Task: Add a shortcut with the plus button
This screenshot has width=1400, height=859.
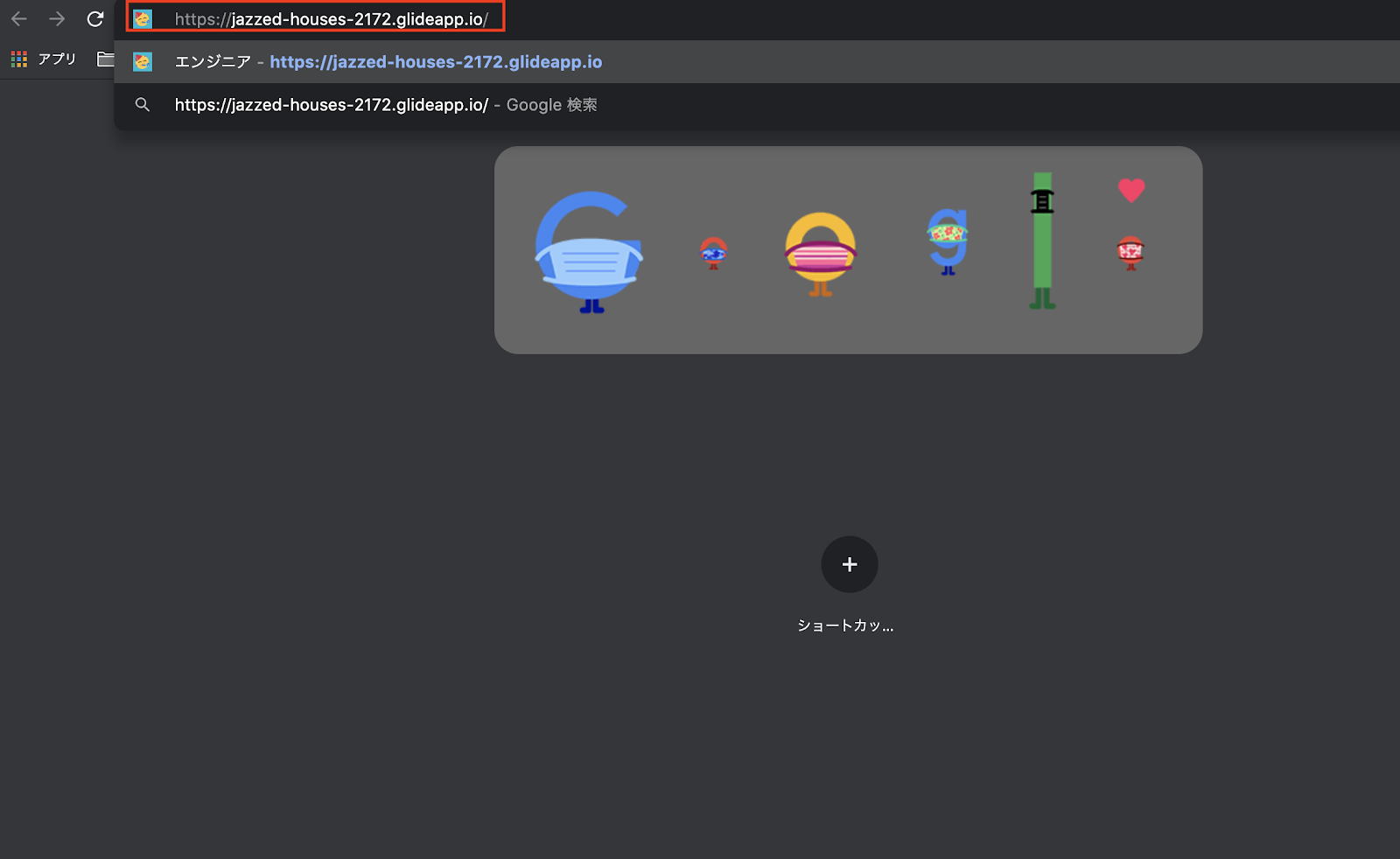Action: coord(850,564)
